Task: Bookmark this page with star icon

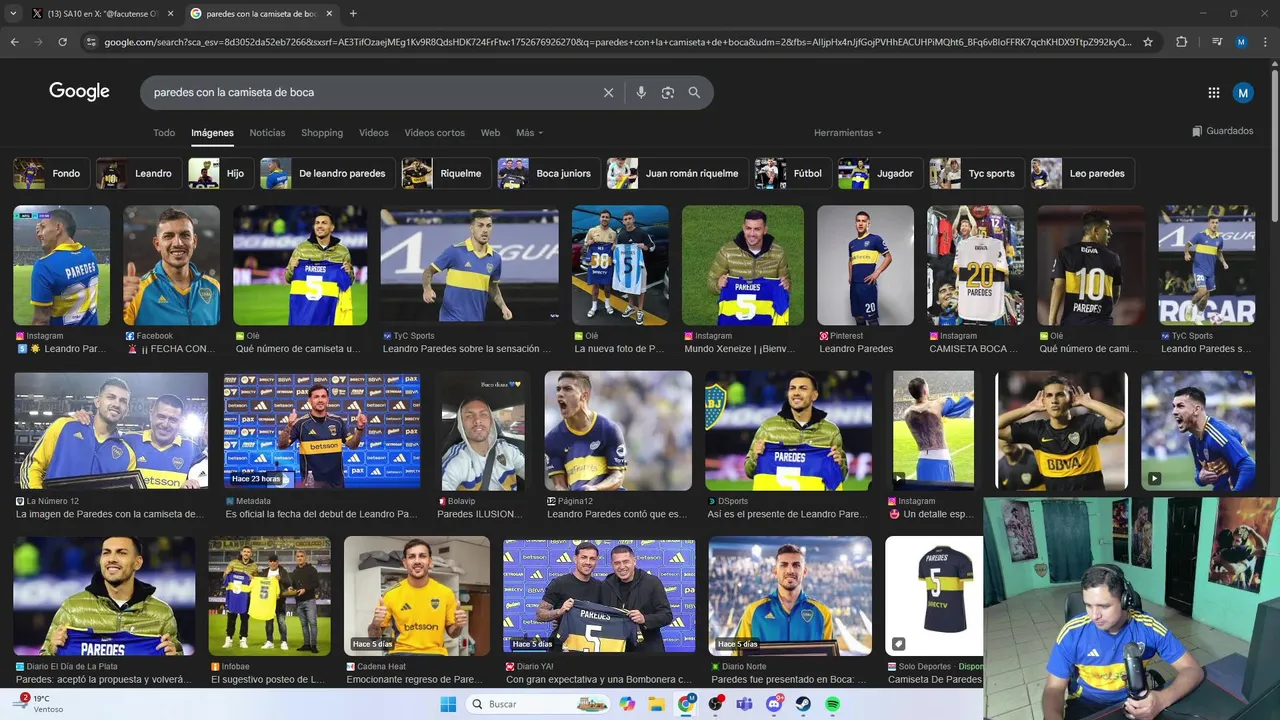Action: [1148, 42]
